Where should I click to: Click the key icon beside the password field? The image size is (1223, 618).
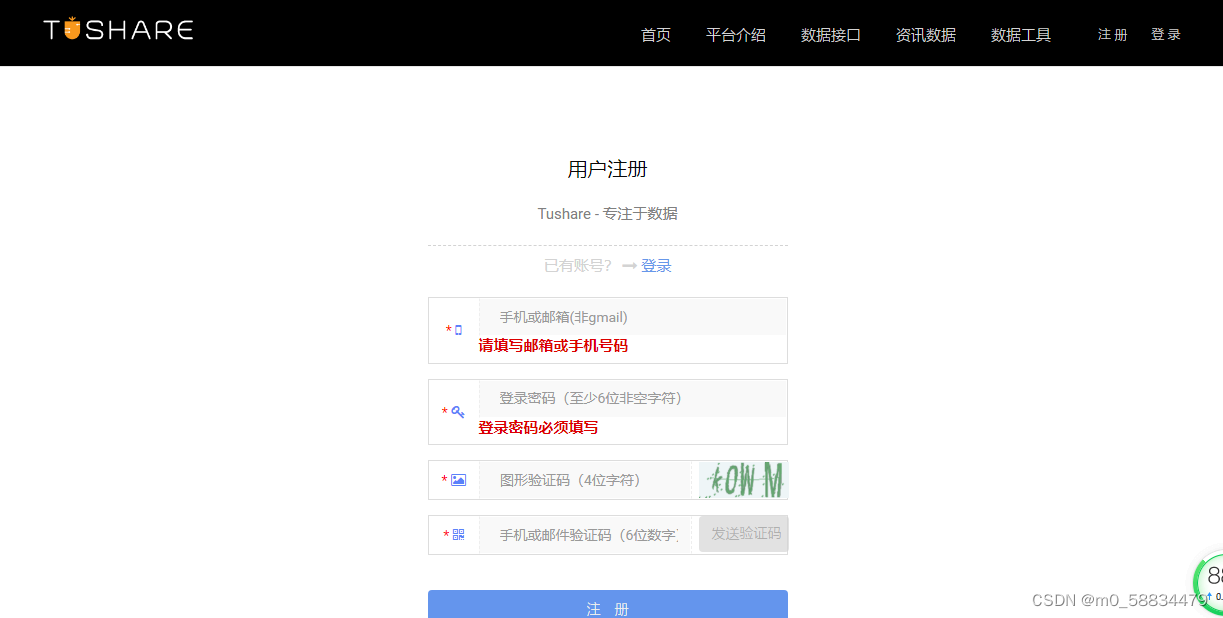pyautogui.click(x=459, y=411)
